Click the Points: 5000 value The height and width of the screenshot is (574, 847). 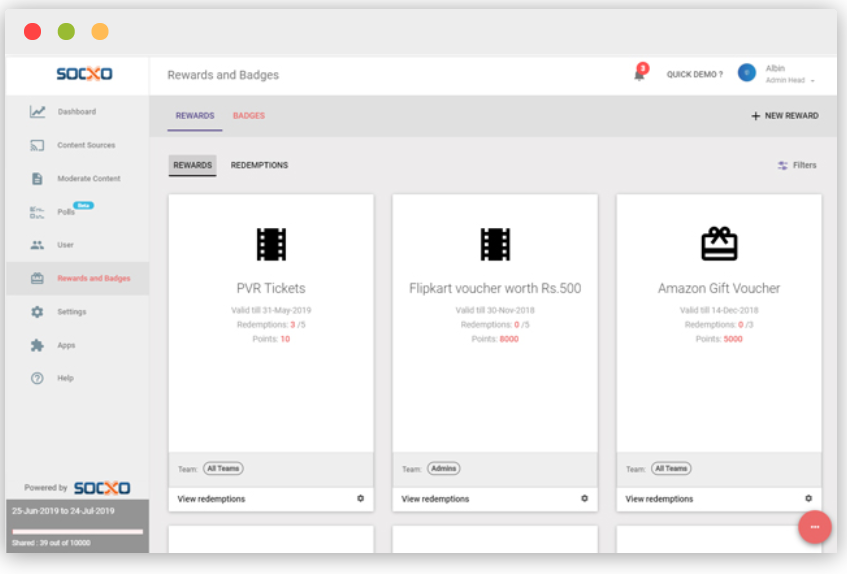point(733,339)
